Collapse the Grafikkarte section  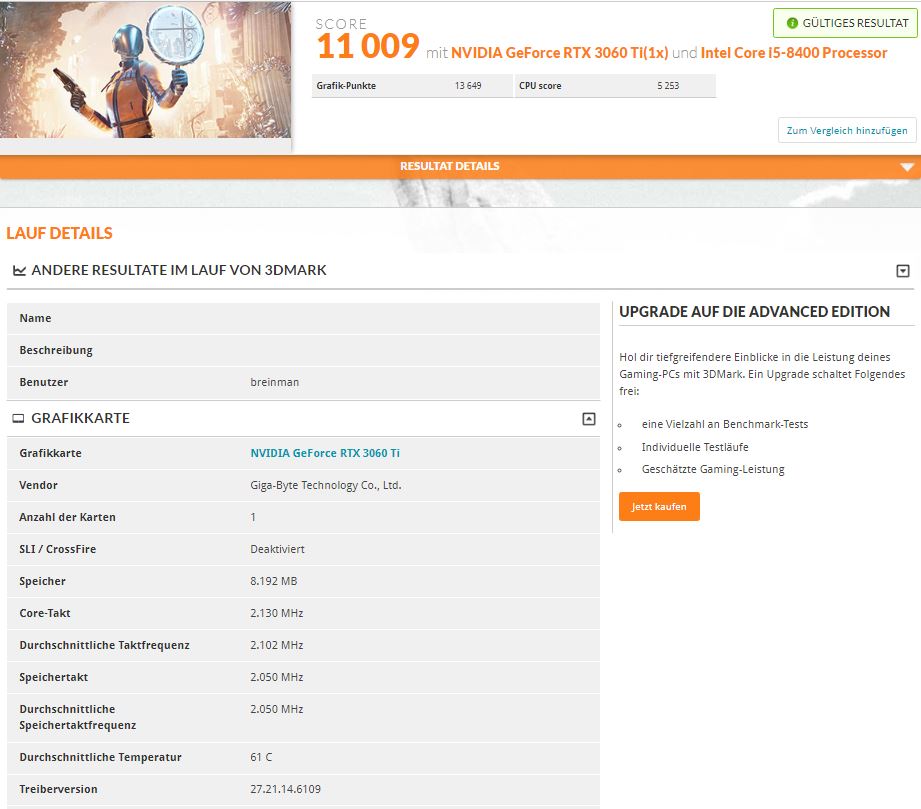pos(589,419)
